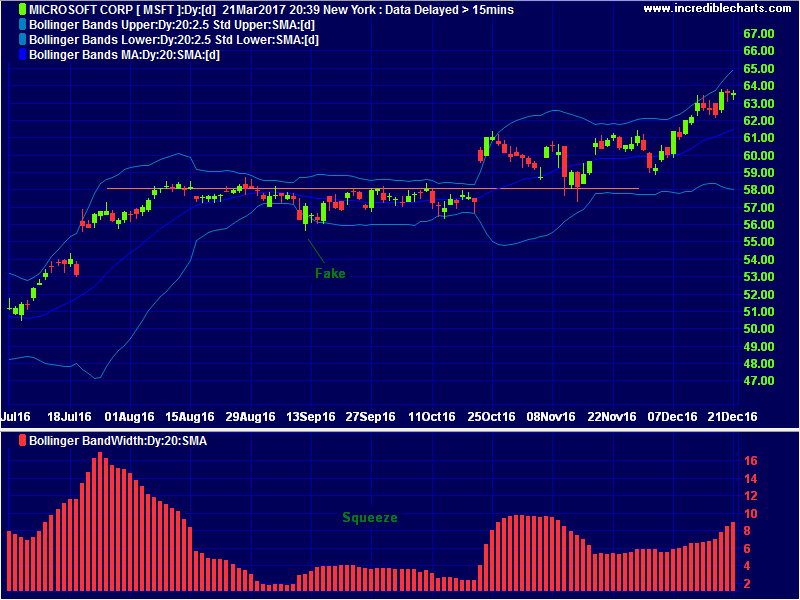Click the 14 BandWidth axis label
The width and height of the screenshot is (800, 600).
751,479
